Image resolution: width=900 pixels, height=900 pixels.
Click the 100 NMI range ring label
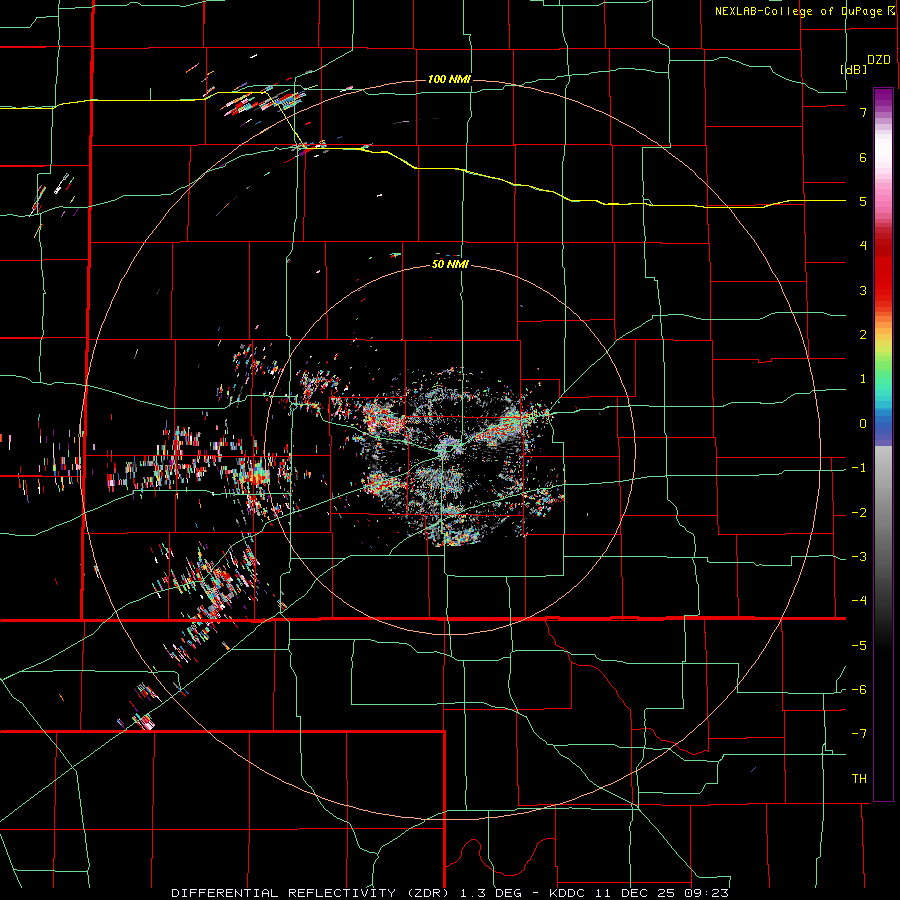click(449, 79)
